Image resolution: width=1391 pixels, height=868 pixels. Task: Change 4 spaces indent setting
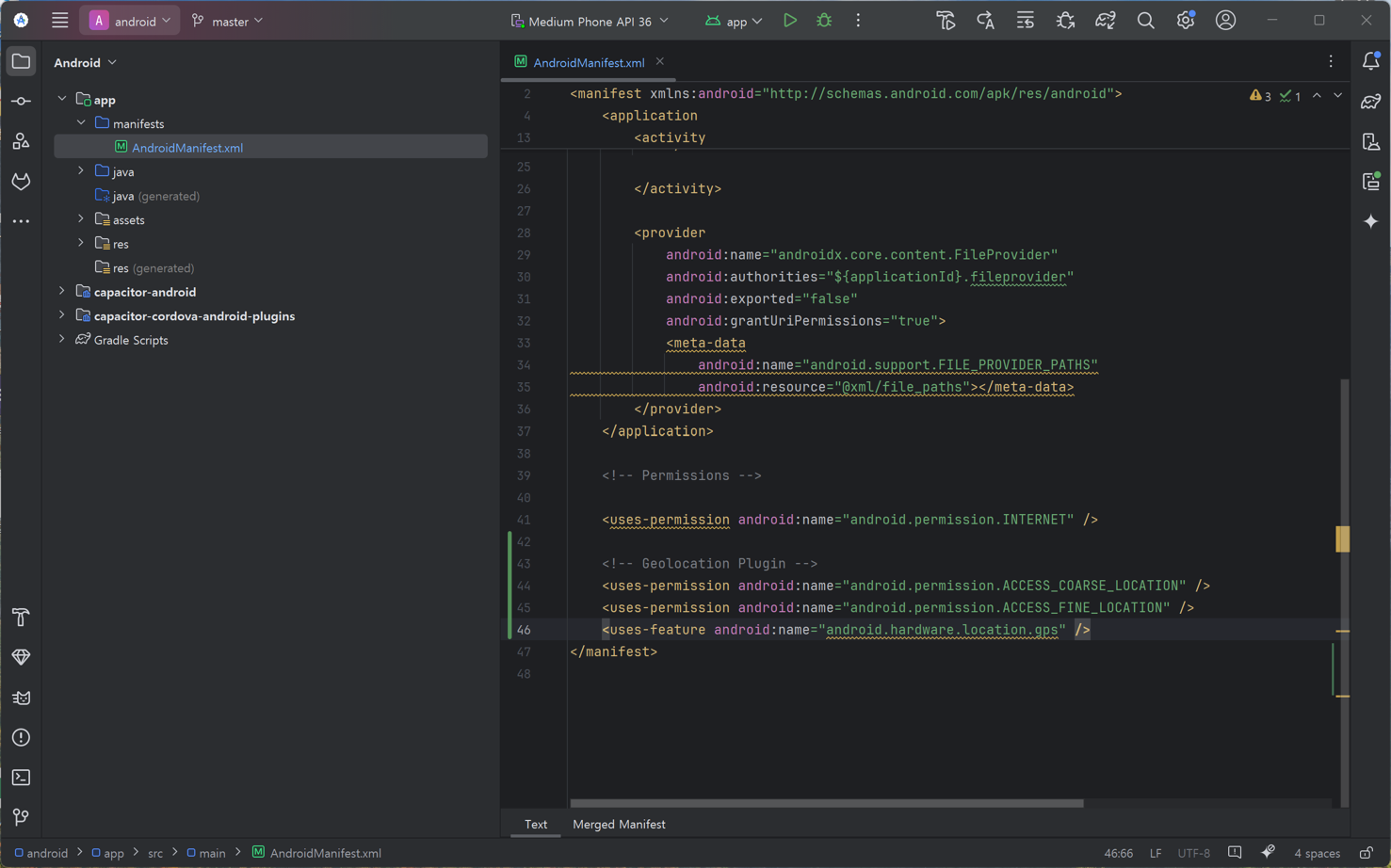pos(1317,853)
